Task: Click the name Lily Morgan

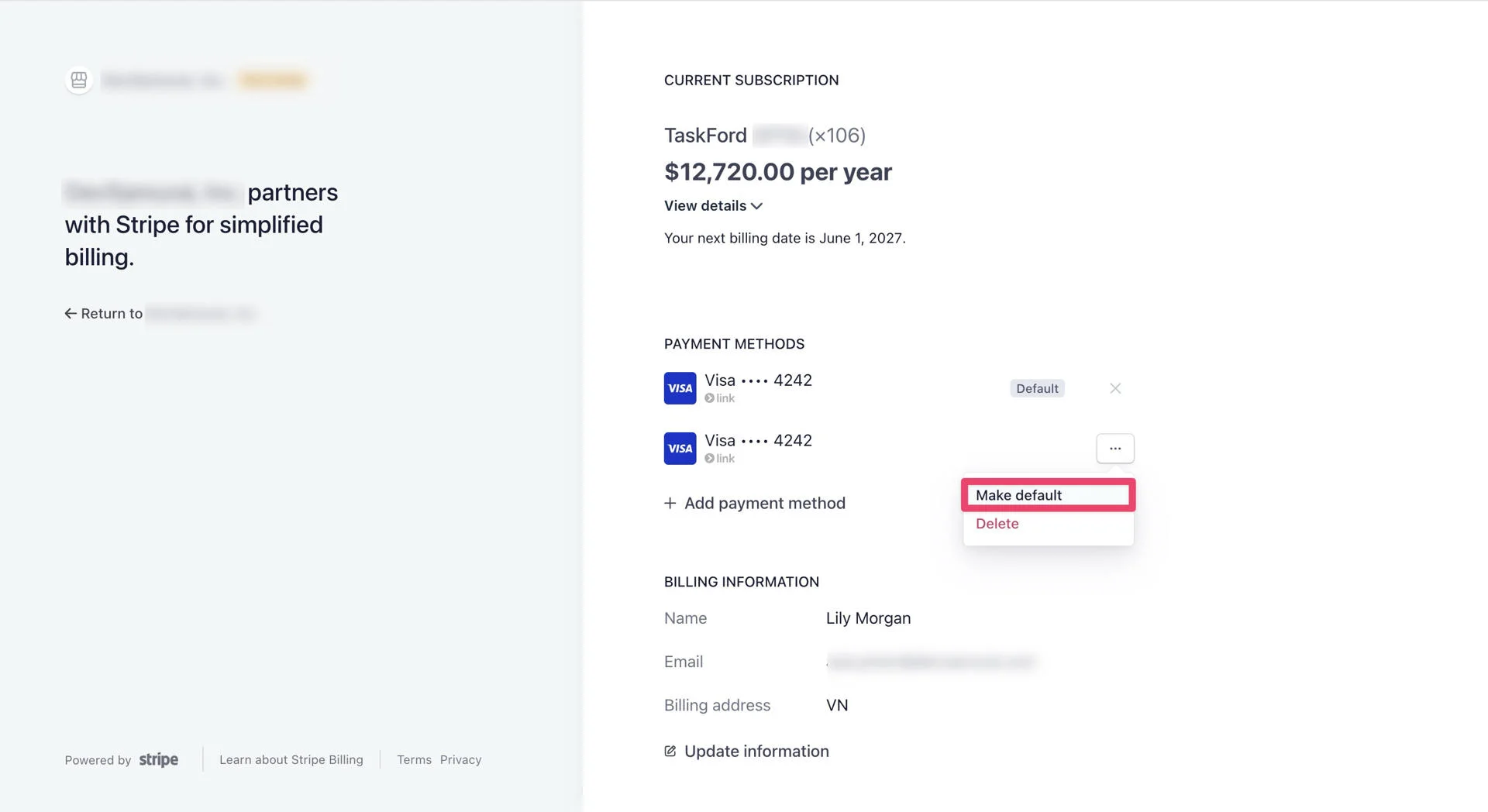Action: (x=868, y=618)
